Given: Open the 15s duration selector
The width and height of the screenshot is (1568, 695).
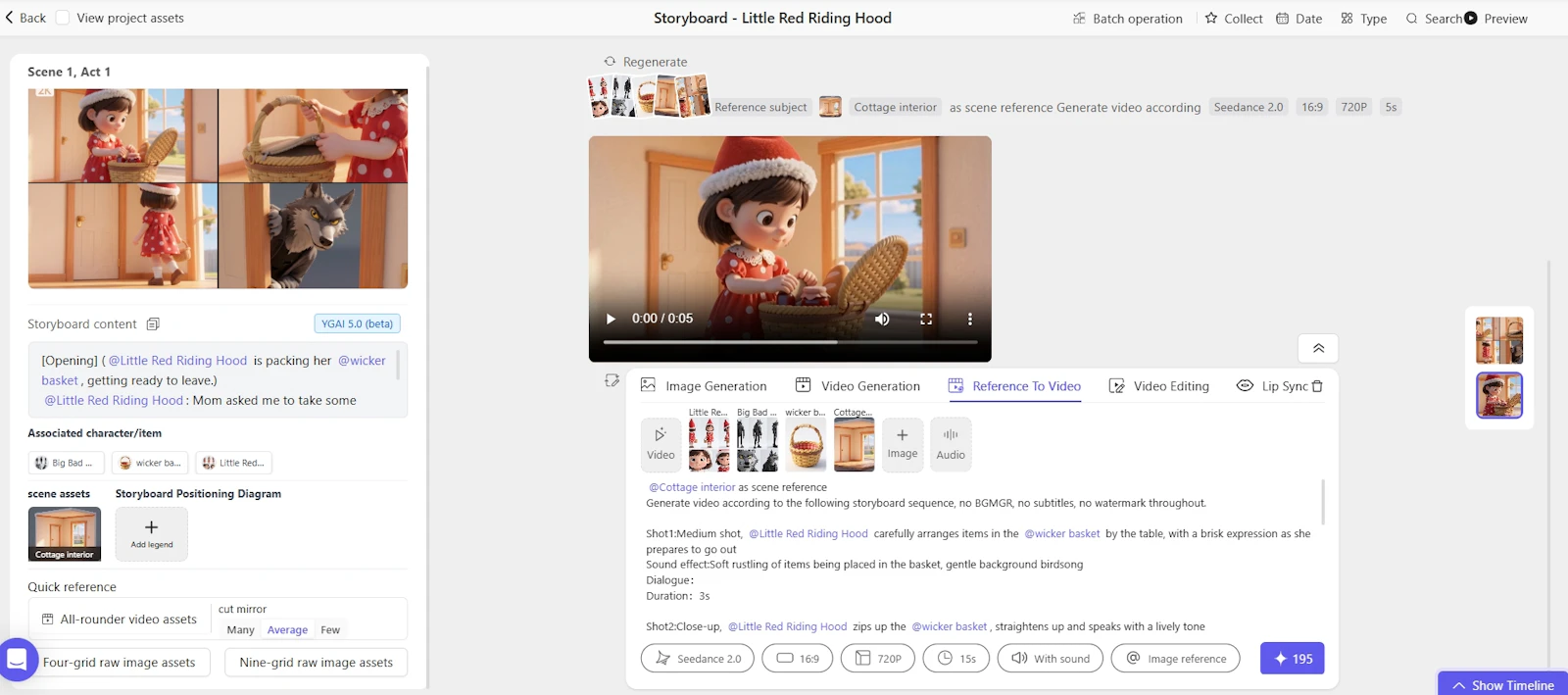Looking at the screenshot, I should 956,659.
